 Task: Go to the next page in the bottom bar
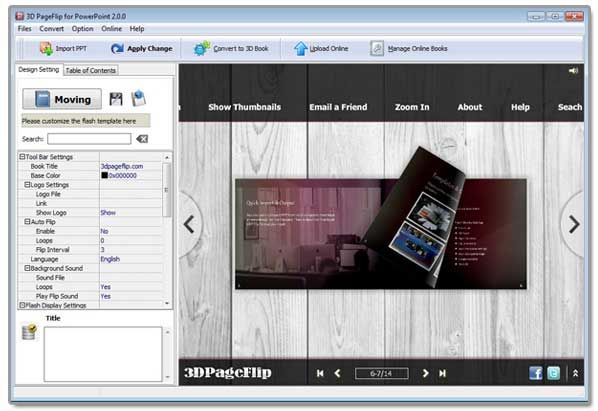pos(426,373)
